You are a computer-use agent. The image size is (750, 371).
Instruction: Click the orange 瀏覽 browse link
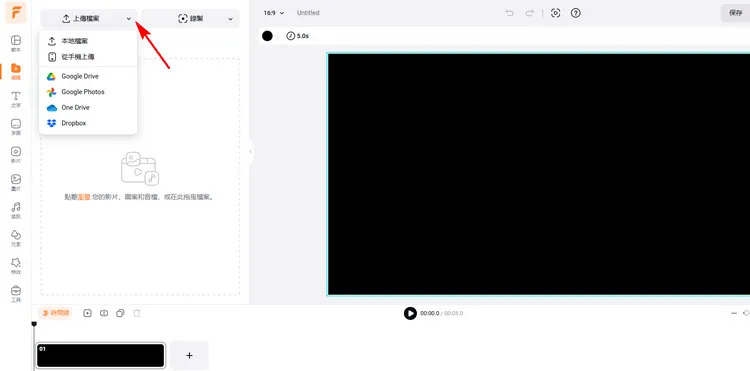(x=84, y=196)
